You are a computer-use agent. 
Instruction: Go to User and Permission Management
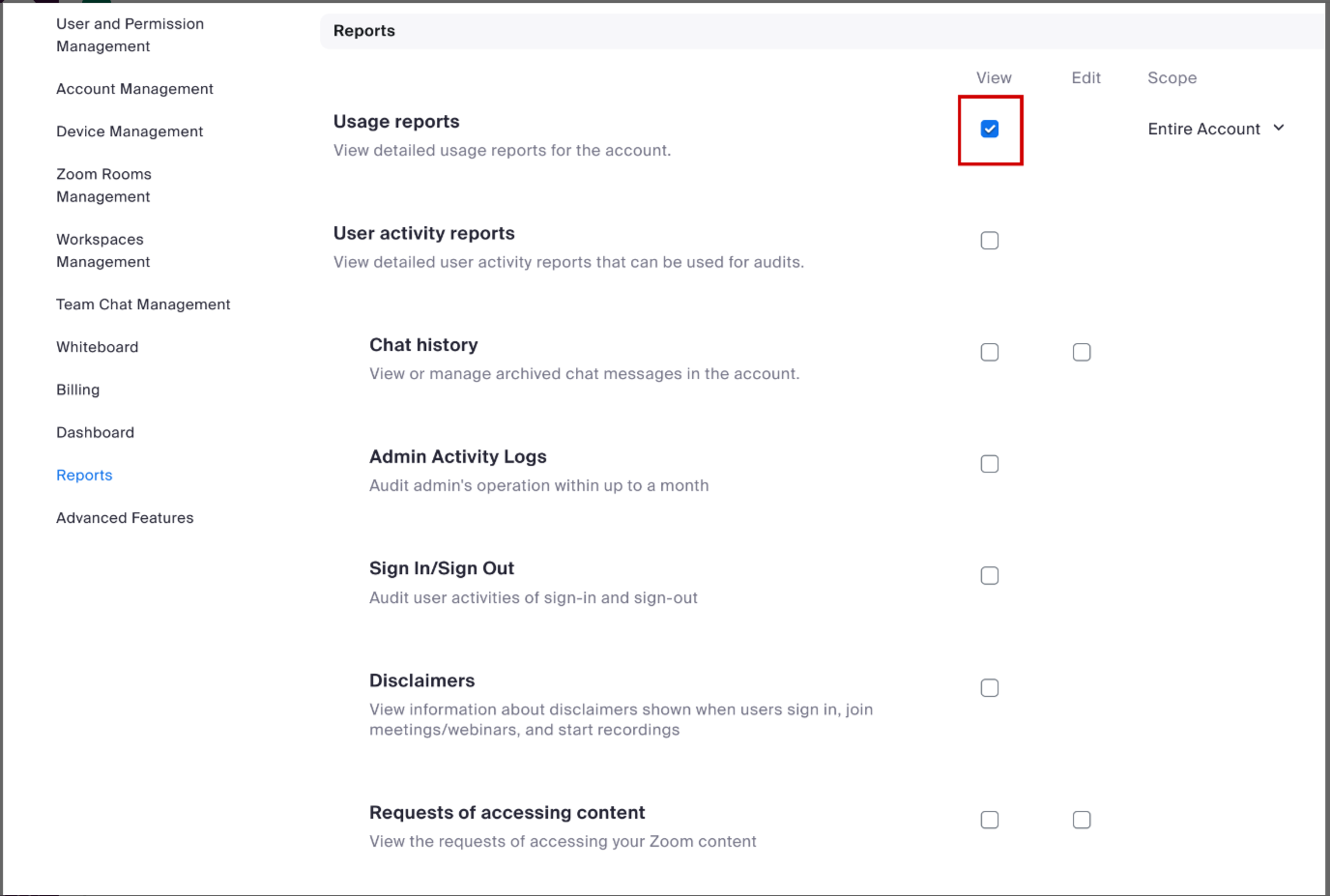click(x=130, y=35)
